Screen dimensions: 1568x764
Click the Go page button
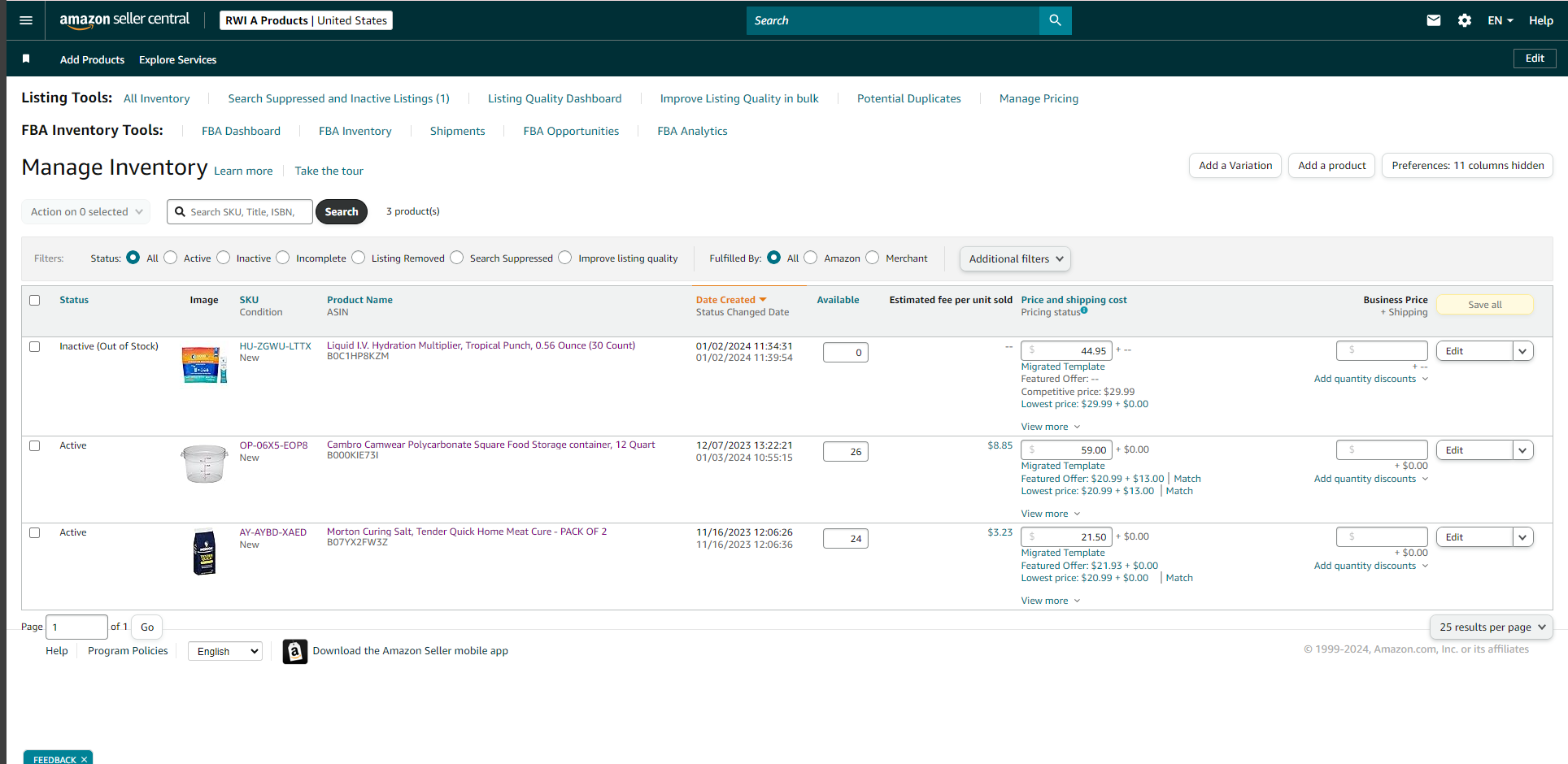click(147, 627)
